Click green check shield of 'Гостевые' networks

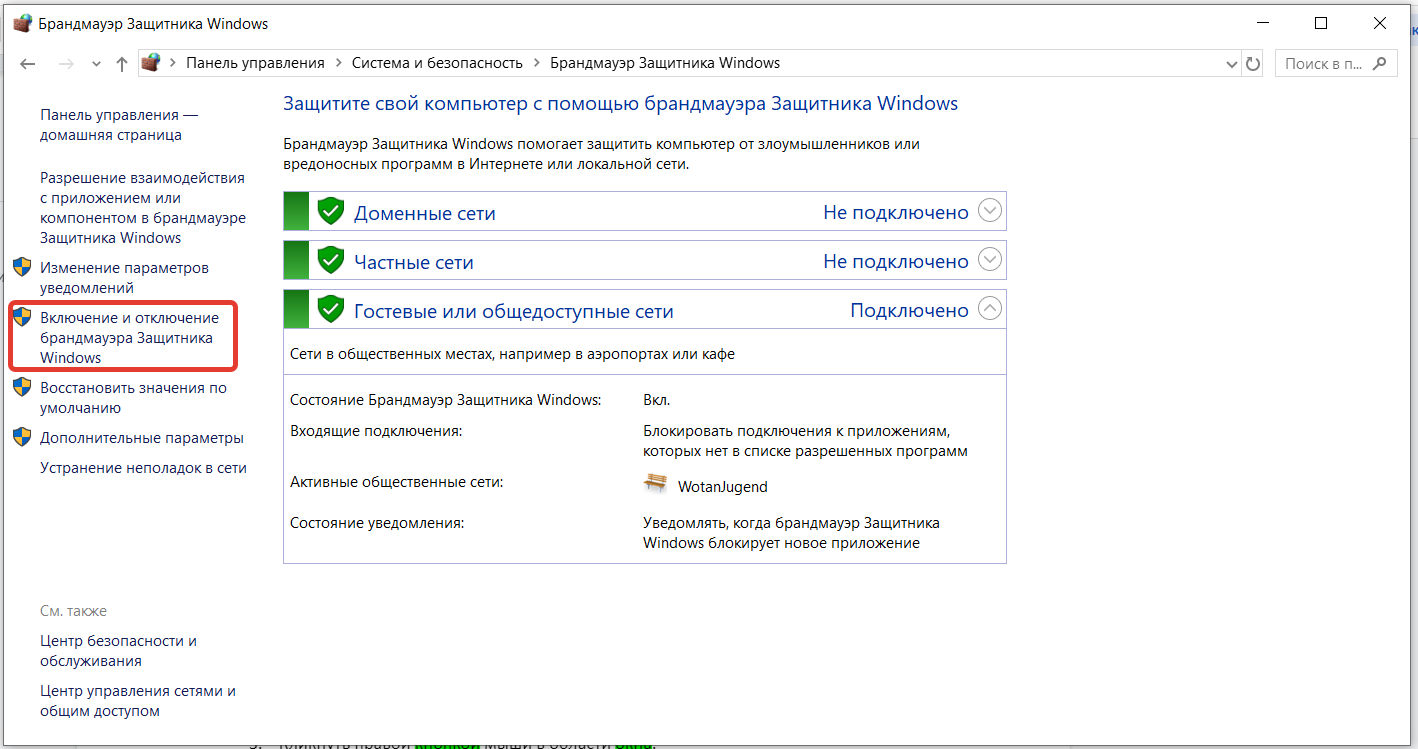click(x=331, y=309)
